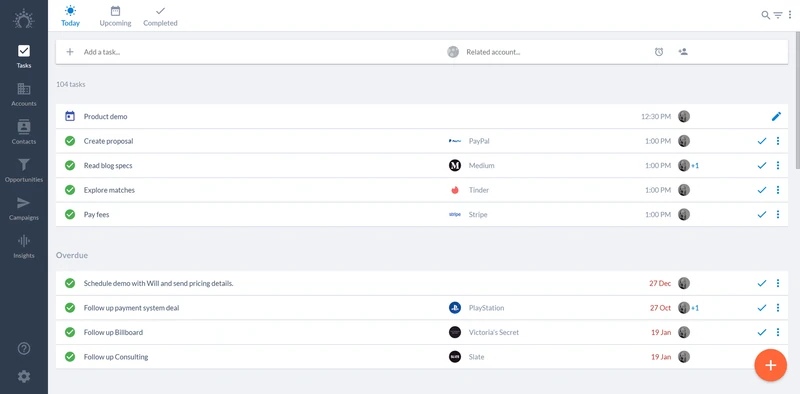The height and width of the screenshot is (394, 800).
Task: Toggle the Follow up Consulting check circle
Action: pyautogui.click(x=70, y=357)
